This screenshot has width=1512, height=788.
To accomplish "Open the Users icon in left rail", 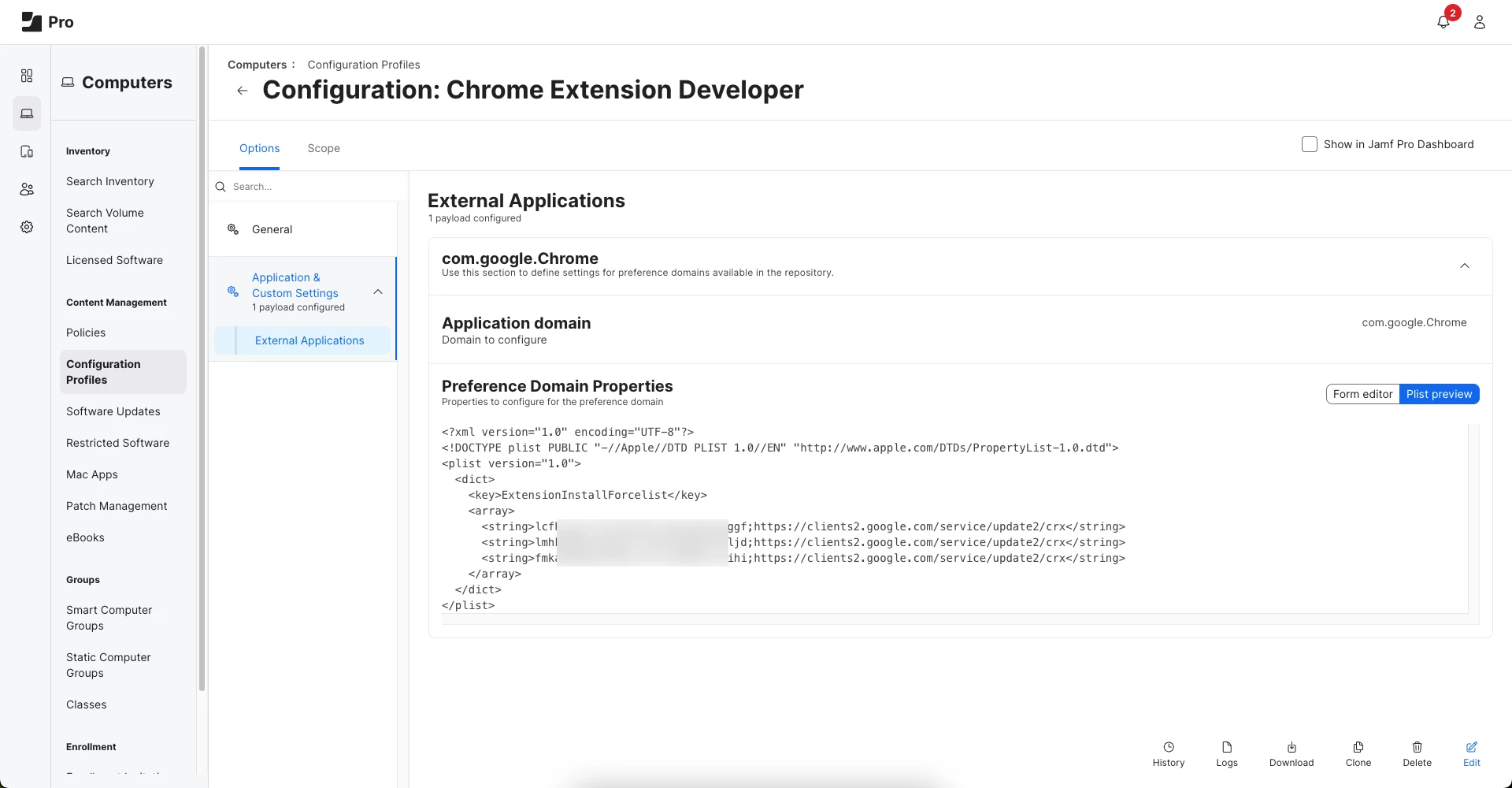I will coord(27,189).
